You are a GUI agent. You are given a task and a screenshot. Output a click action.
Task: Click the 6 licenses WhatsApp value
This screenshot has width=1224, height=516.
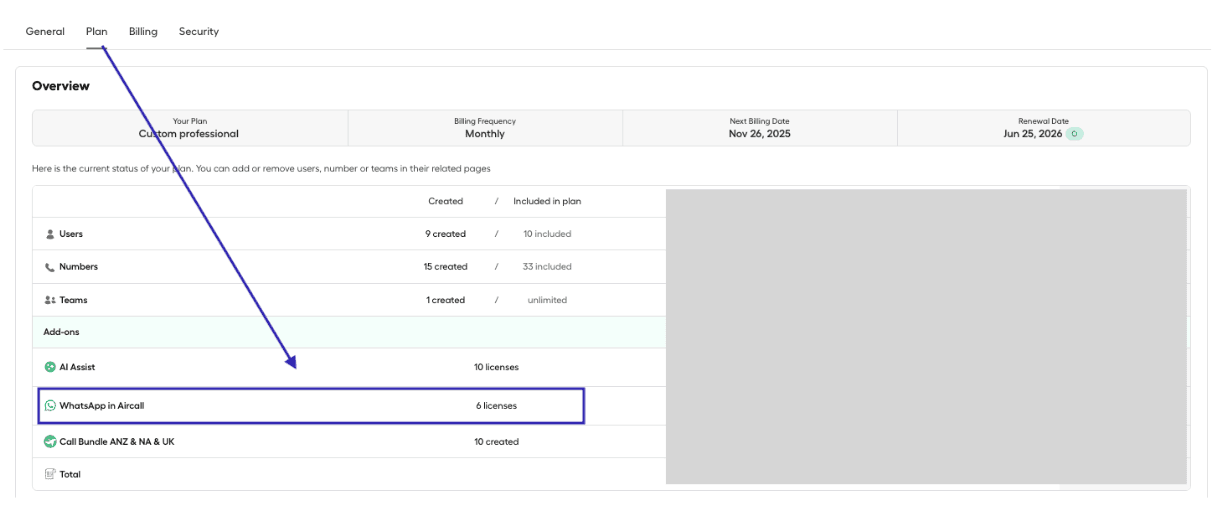[x=496, y=406]
